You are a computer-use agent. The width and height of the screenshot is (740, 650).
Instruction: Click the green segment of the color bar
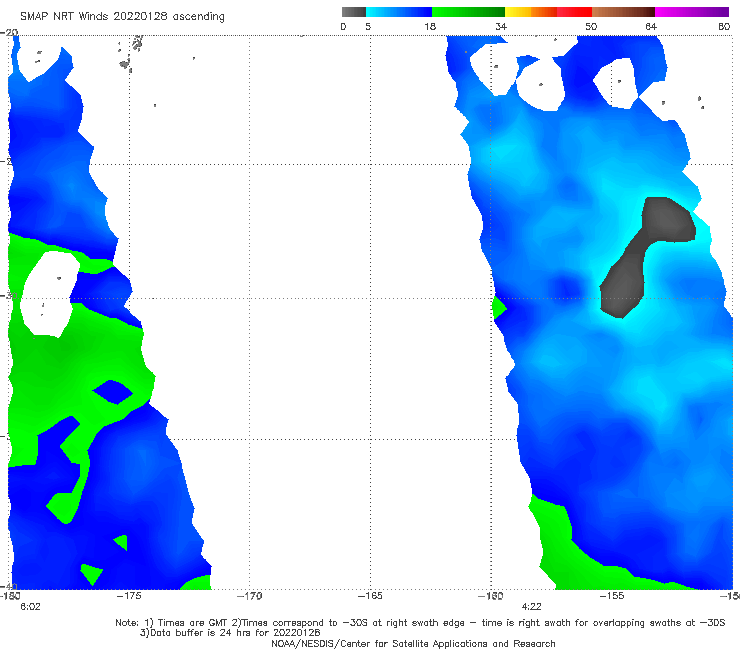pyautogui.click(x=468, y=12)
